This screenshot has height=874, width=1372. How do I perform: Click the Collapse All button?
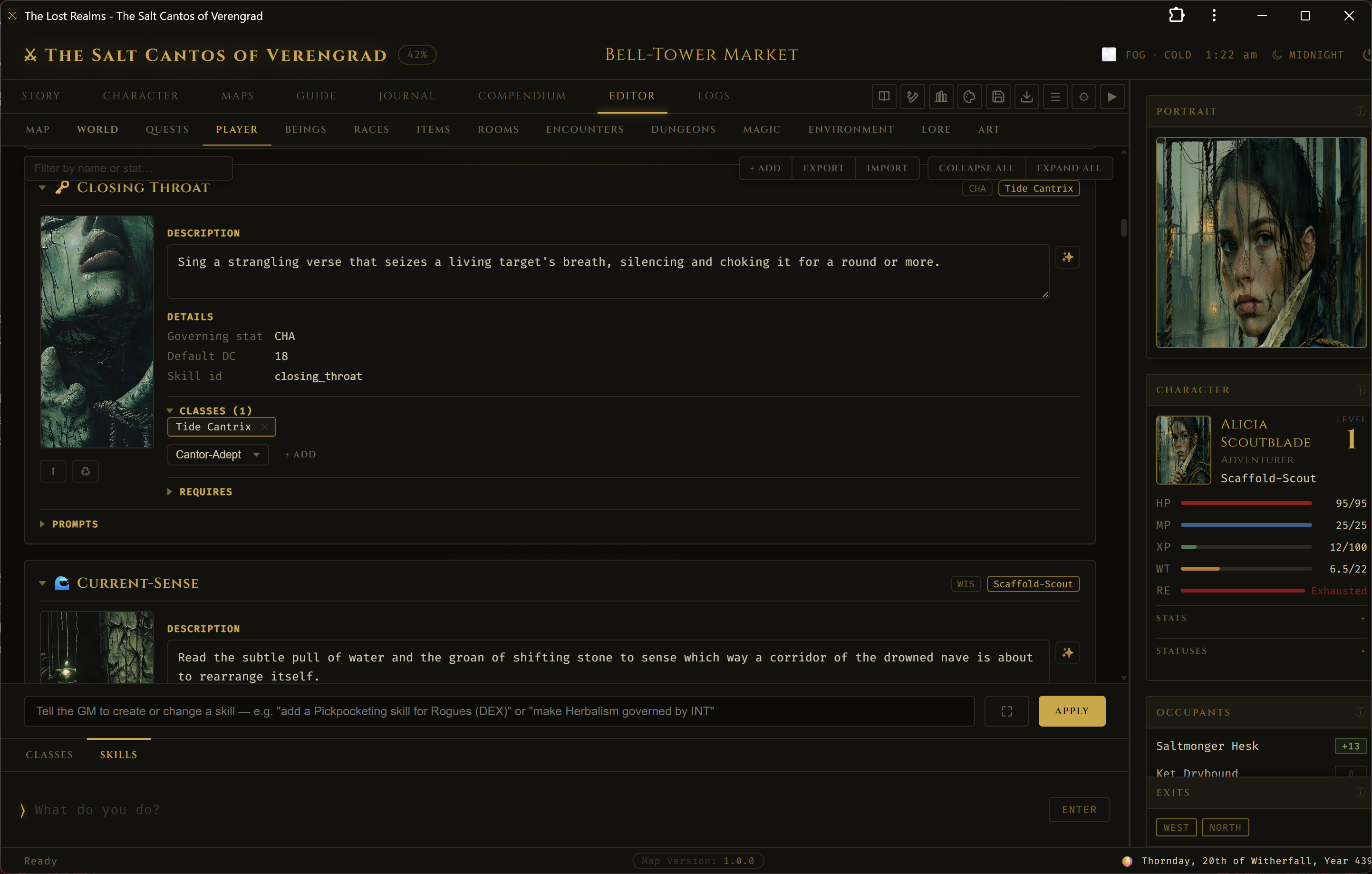(x=976, y=168)
